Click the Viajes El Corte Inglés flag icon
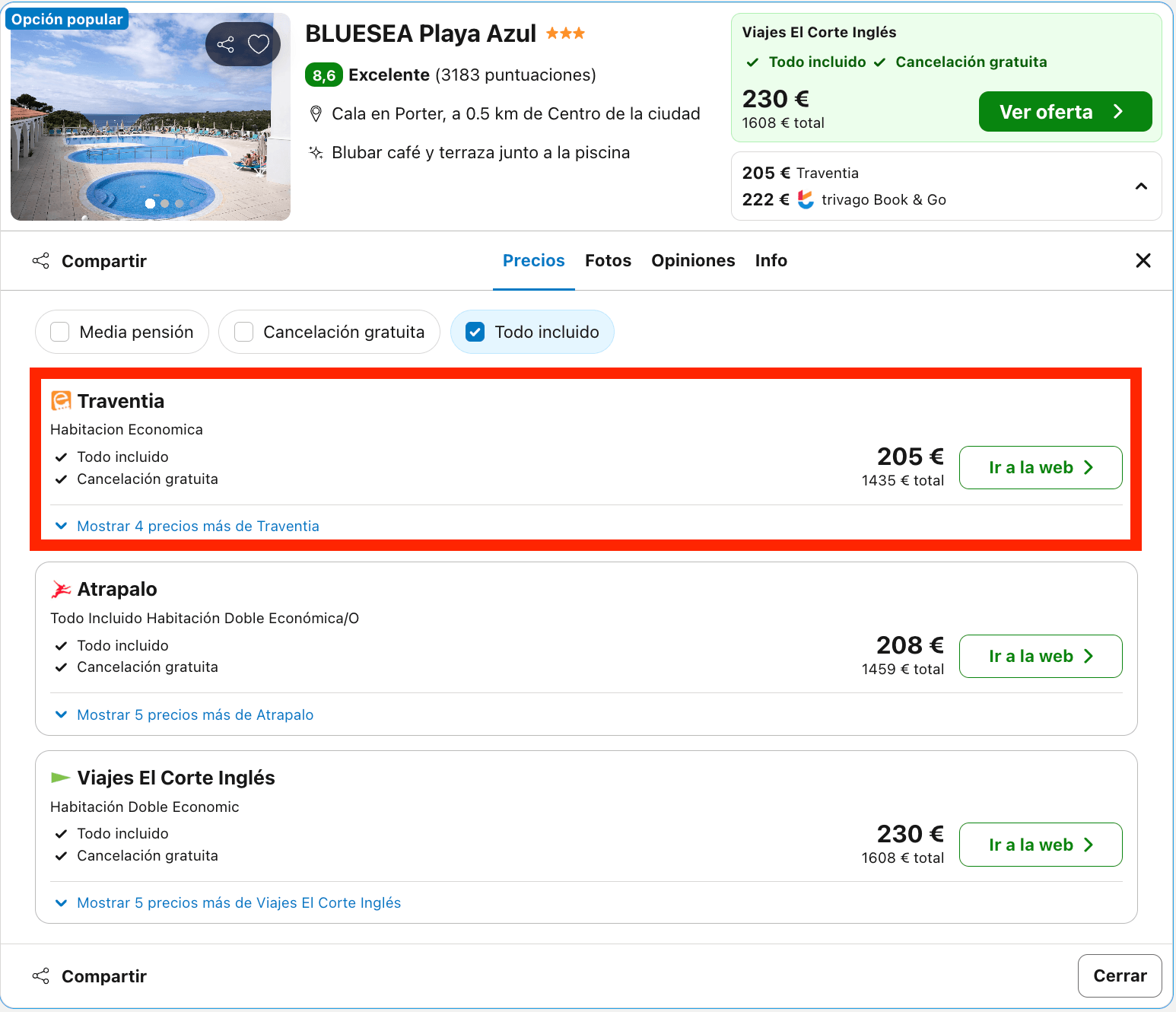 pos(61,778)
